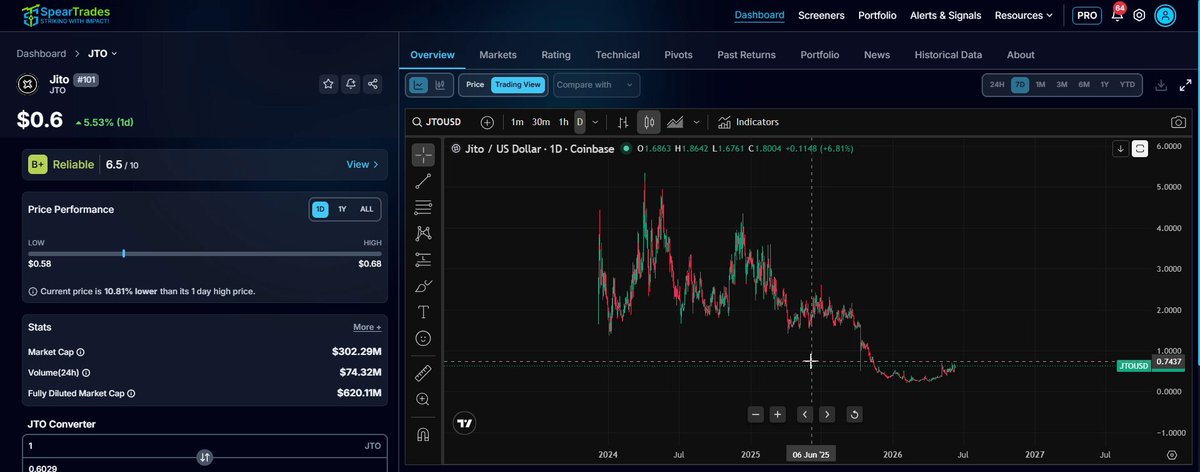Open the TradingView logo link

point(464,423)
